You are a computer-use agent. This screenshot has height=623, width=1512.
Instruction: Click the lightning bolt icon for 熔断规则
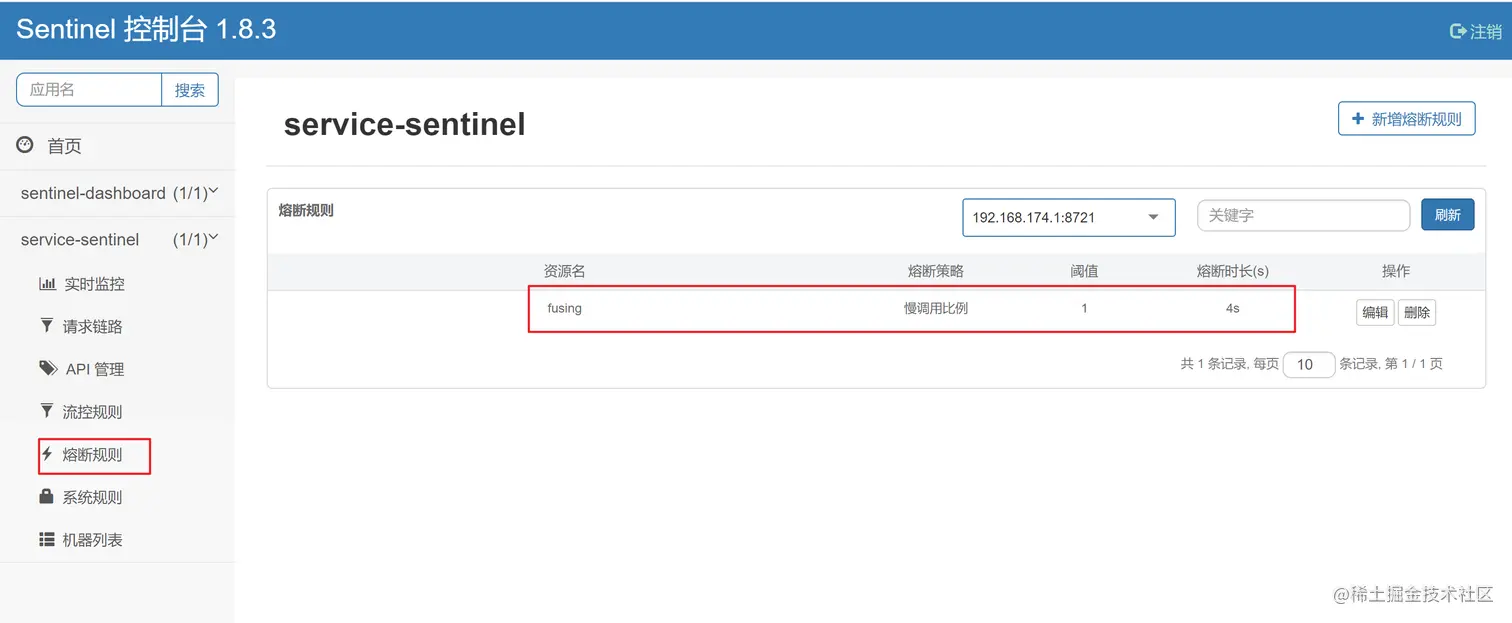pyautogui.click(x=46, y=454)
